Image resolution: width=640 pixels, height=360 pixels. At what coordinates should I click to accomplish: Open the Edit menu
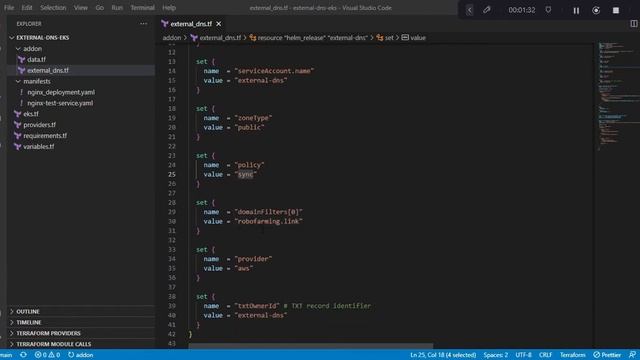tap(27, 8)
